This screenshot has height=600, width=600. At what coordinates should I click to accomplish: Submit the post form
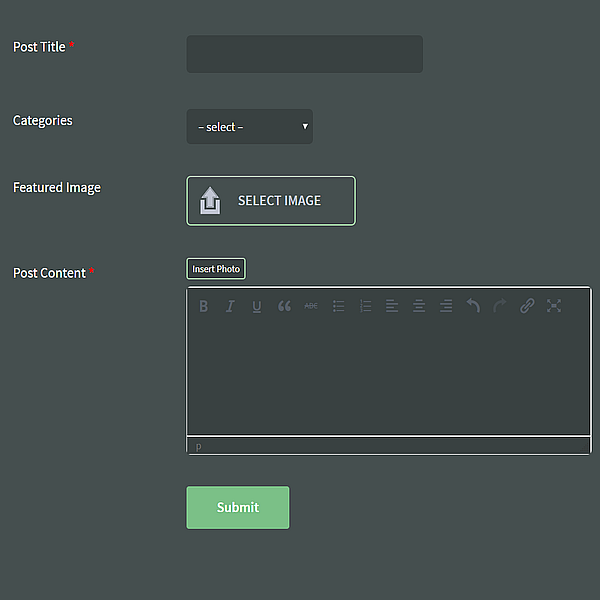[237, 507]
